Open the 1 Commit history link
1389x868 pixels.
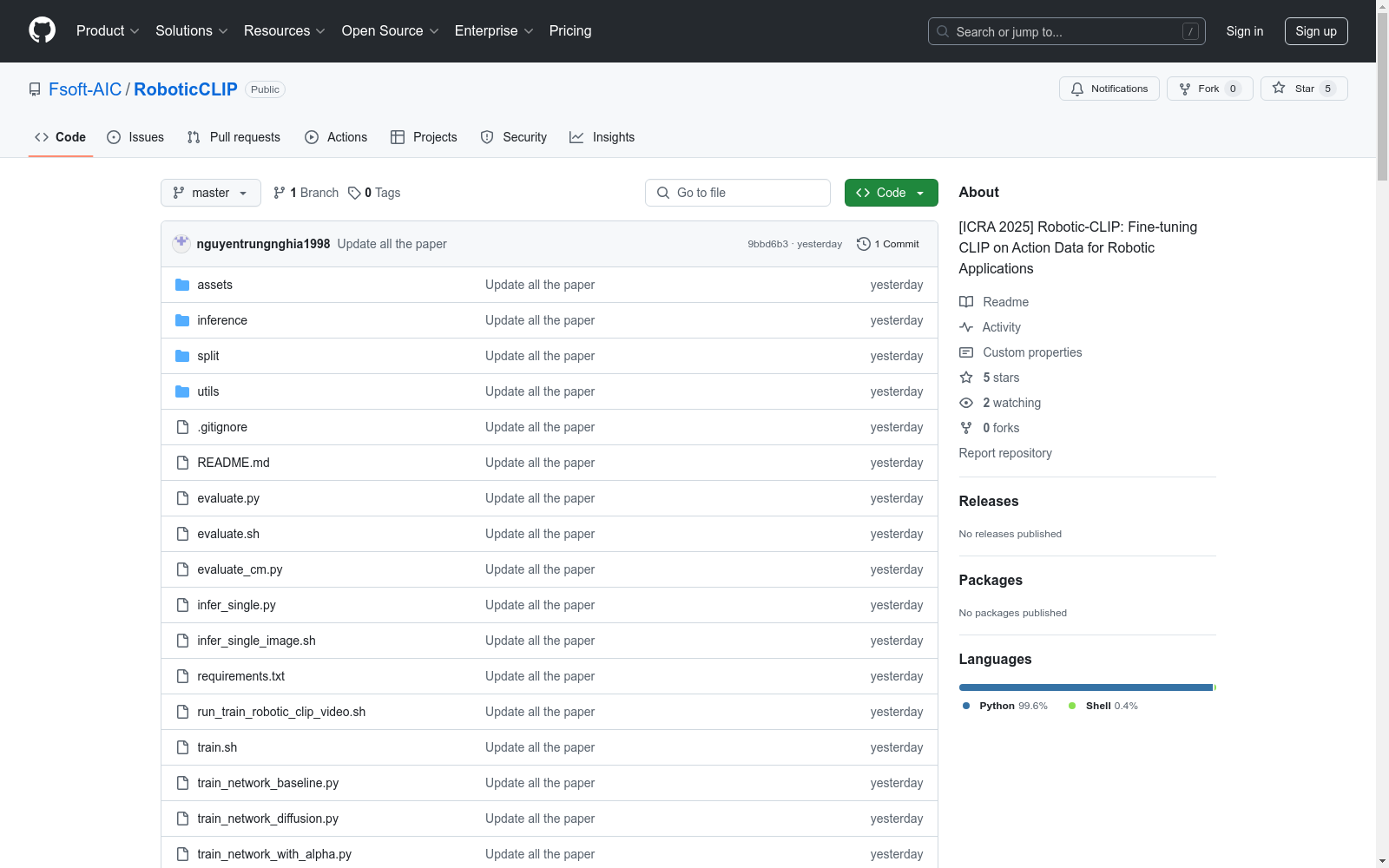(888, 244)
